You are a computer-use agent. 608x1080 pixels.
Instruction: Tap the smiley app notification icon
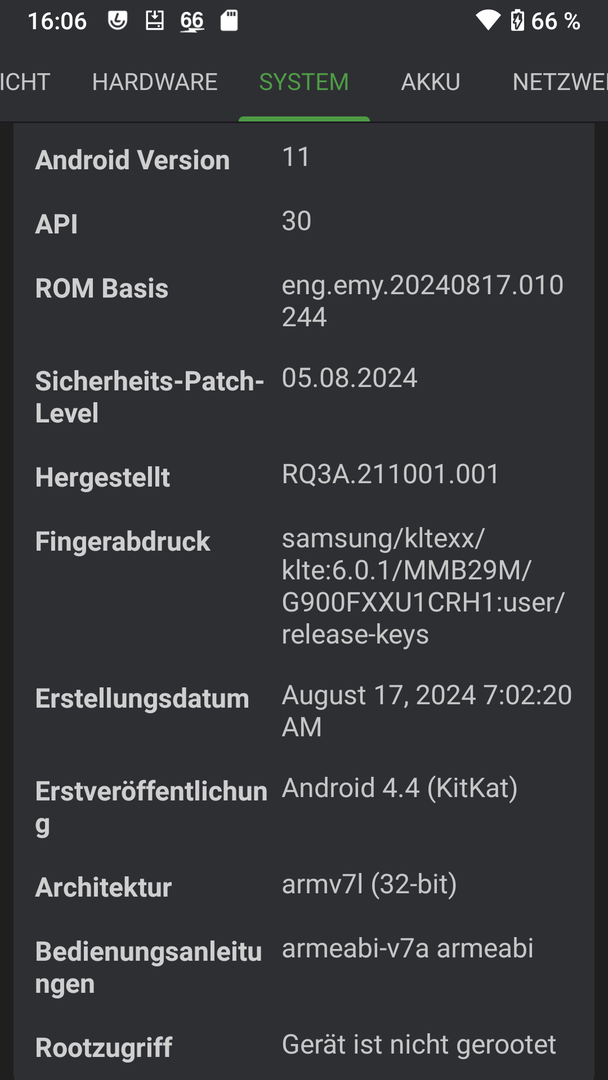[118, 20]
